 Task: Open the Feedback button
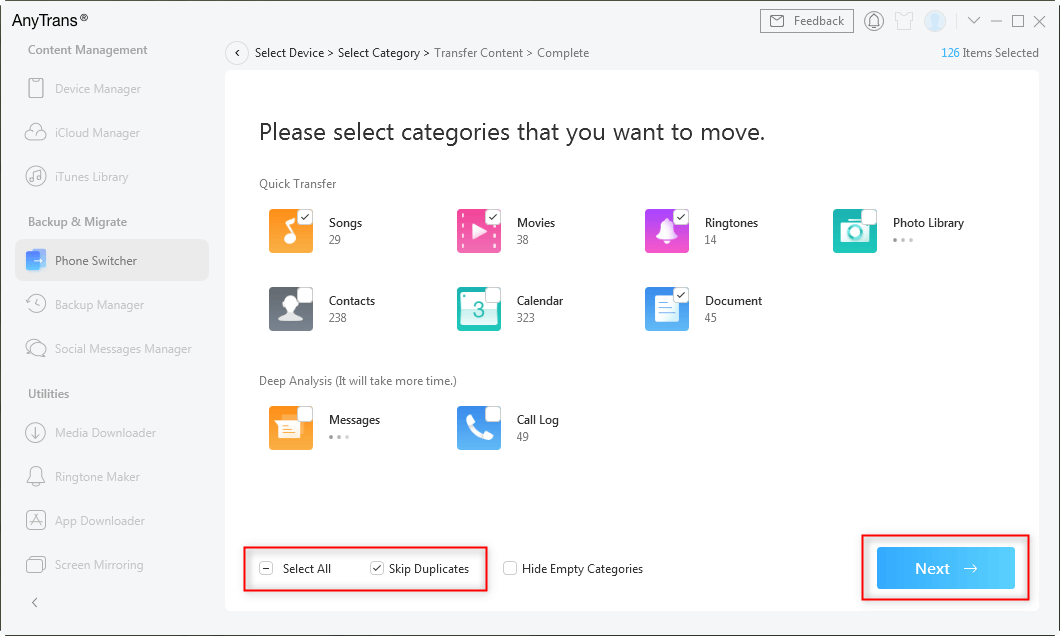click(x=807, y=21)
